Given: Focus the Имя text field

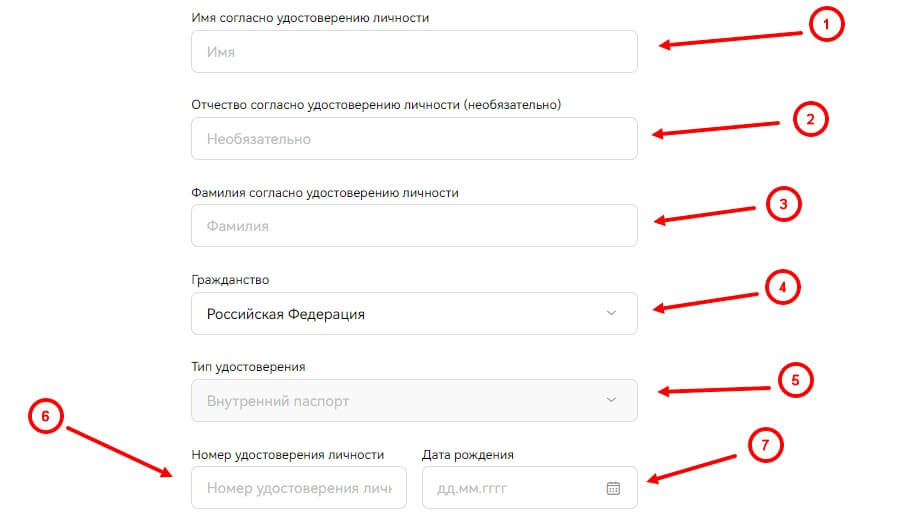Looking at the screenshot, I should pos(414,52).
